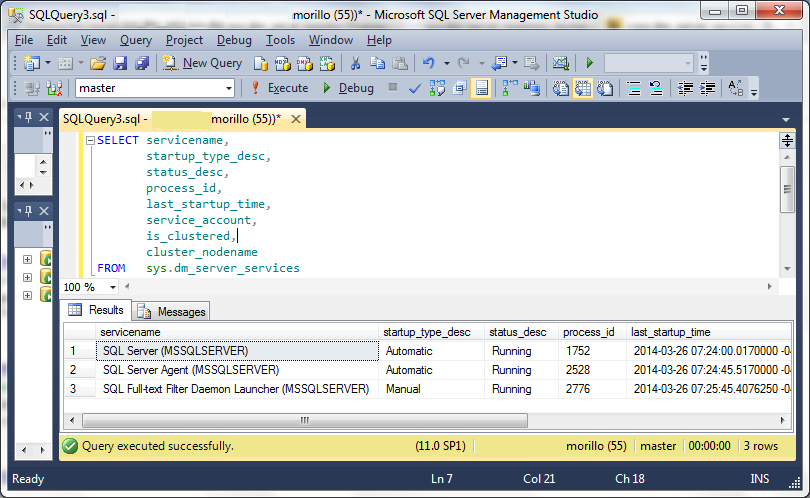This screenshot has height=498, width=810.
Task: Click the results grid horizontal scrollbar
Action: (x=305, y=421)
